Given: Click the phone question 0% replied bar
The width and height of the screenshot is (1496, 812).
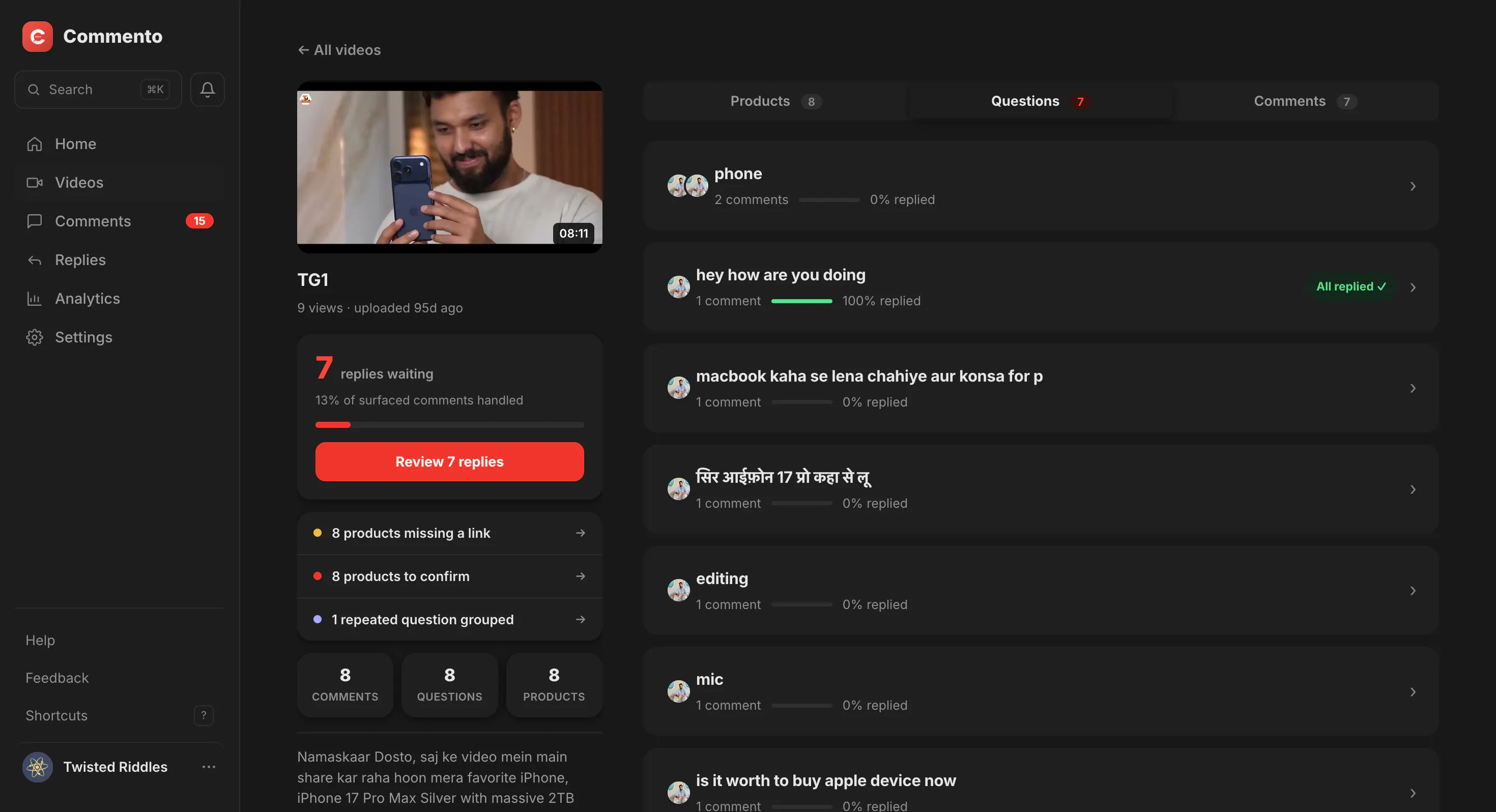Looking at the screenshot, I should 829,200.
